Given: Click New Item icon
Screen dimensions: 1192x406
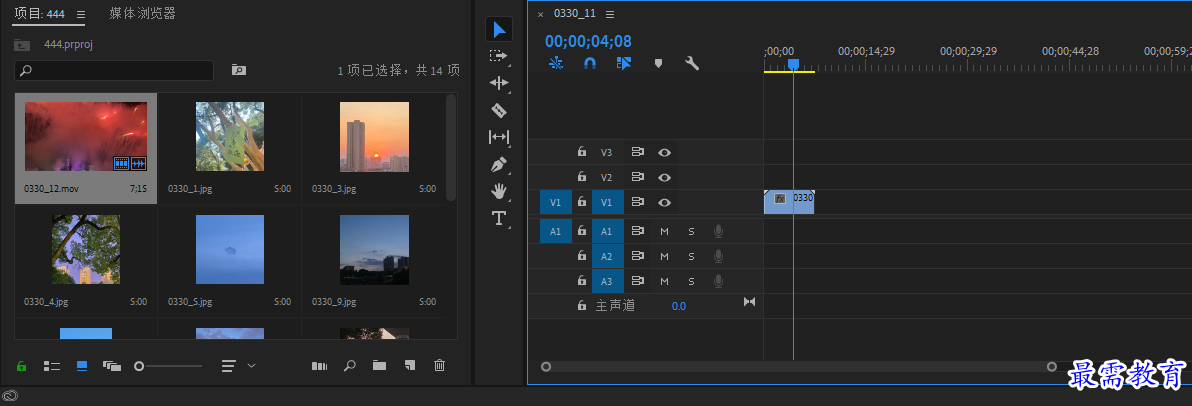Looking at the screenshot, I should (x=410, y=366).
